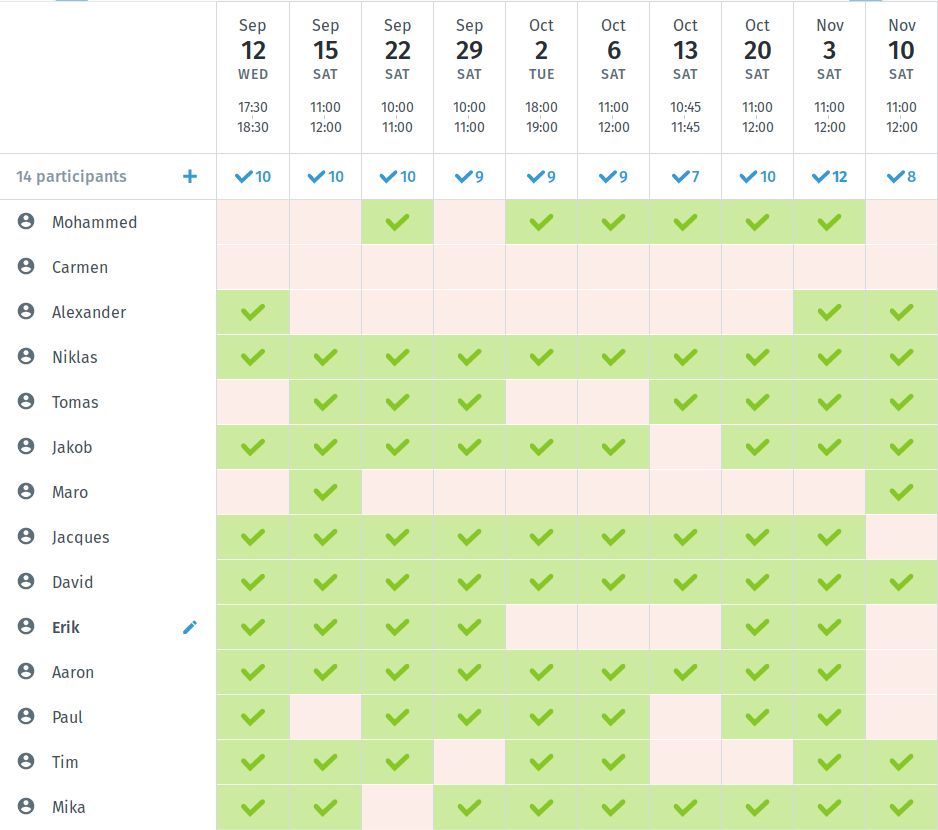Click the plus icon beside 14 participants
938x830 pixels.
pyautogui.click(x=190, y=177)
